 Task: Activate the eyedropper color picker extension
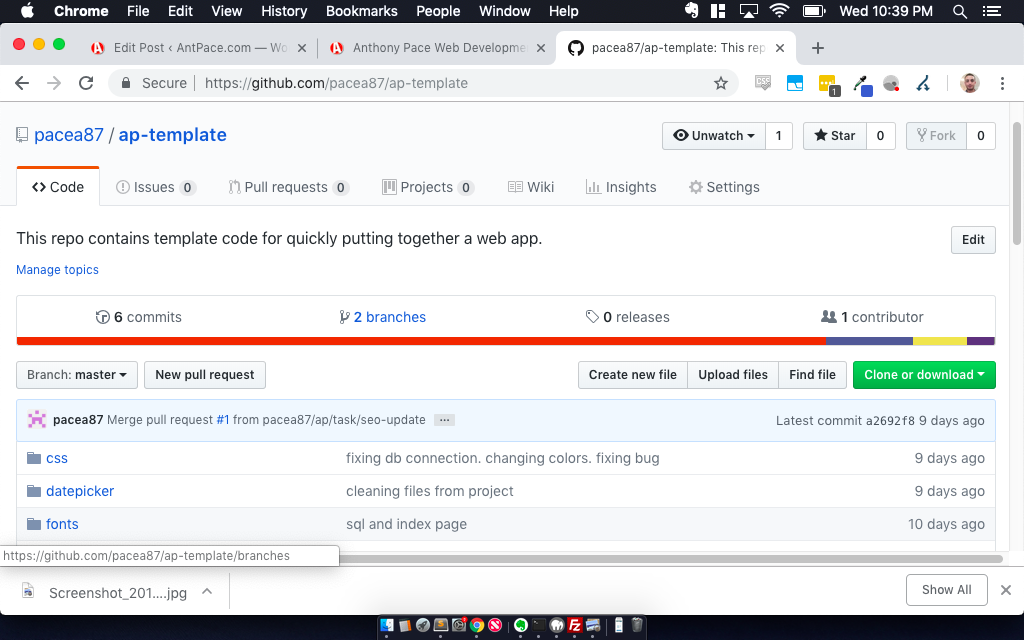[862, 85]
